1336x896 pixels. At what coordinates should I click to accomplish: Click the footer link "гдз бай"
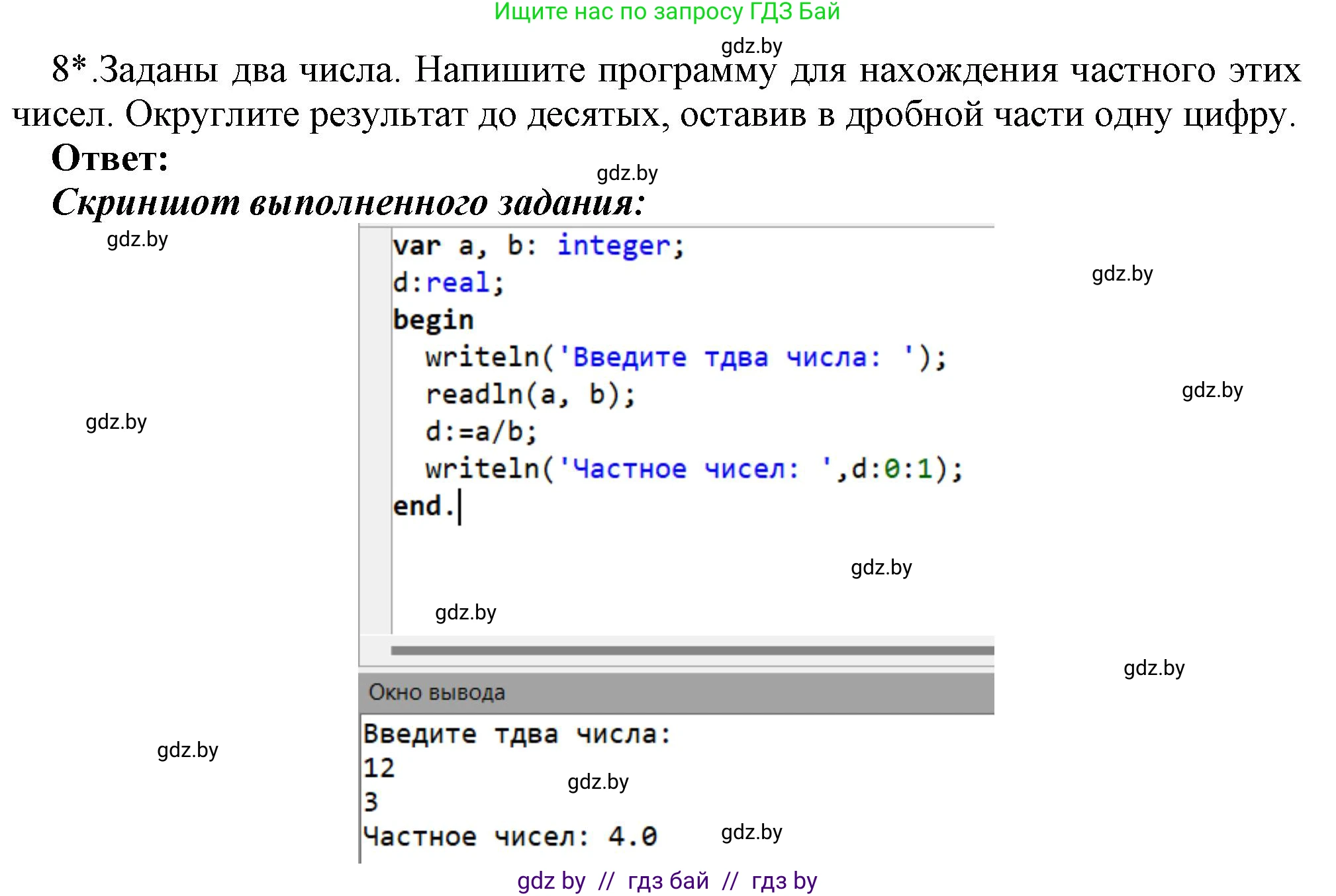[x=667, y=880]
